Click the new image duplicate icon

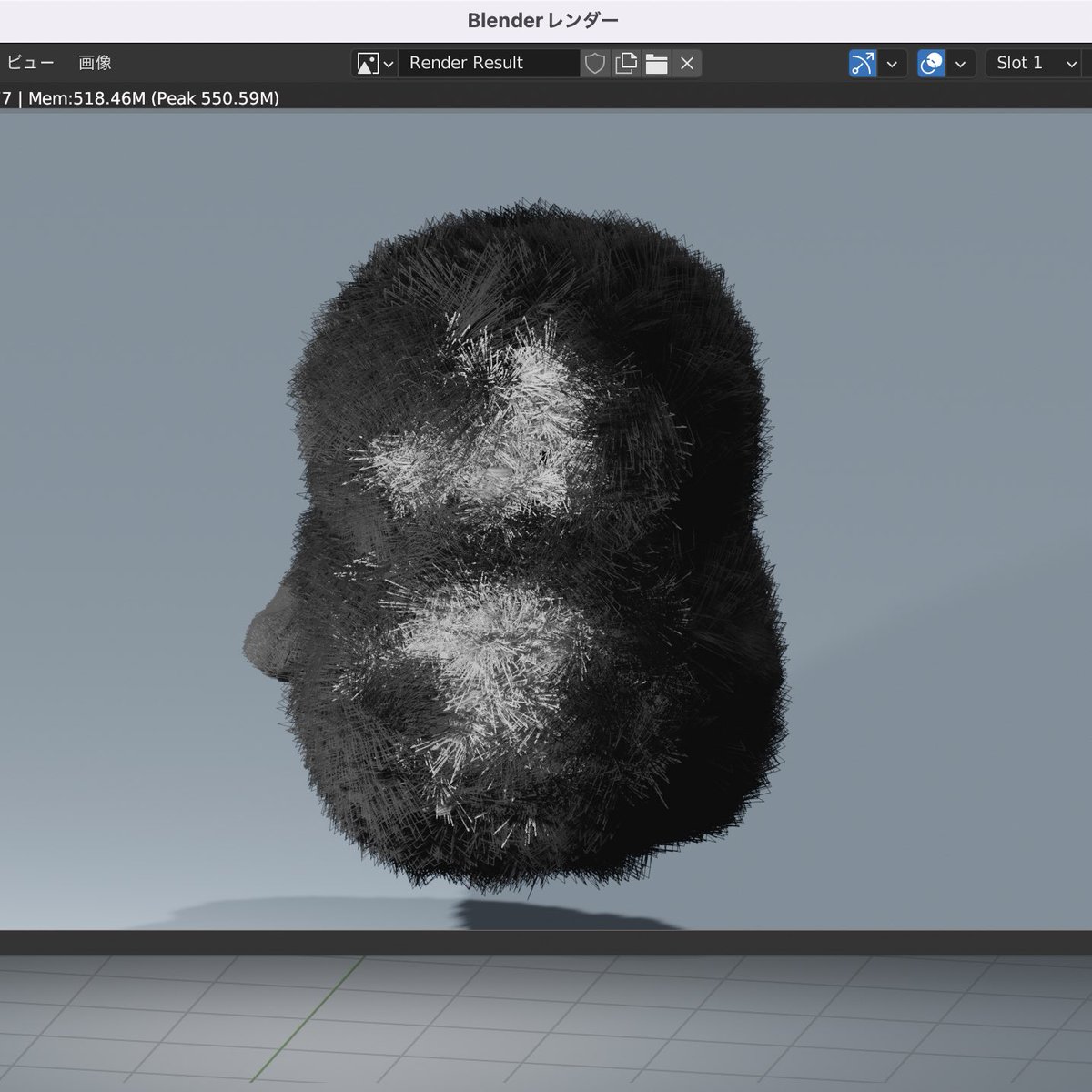click(x=626, y=63)
